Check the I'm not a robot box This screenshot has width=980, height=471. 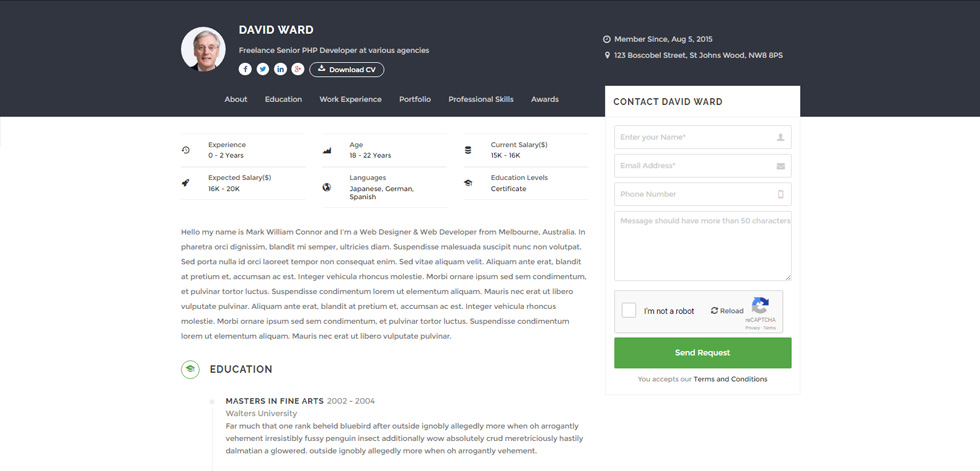click(x=629, y=310)
